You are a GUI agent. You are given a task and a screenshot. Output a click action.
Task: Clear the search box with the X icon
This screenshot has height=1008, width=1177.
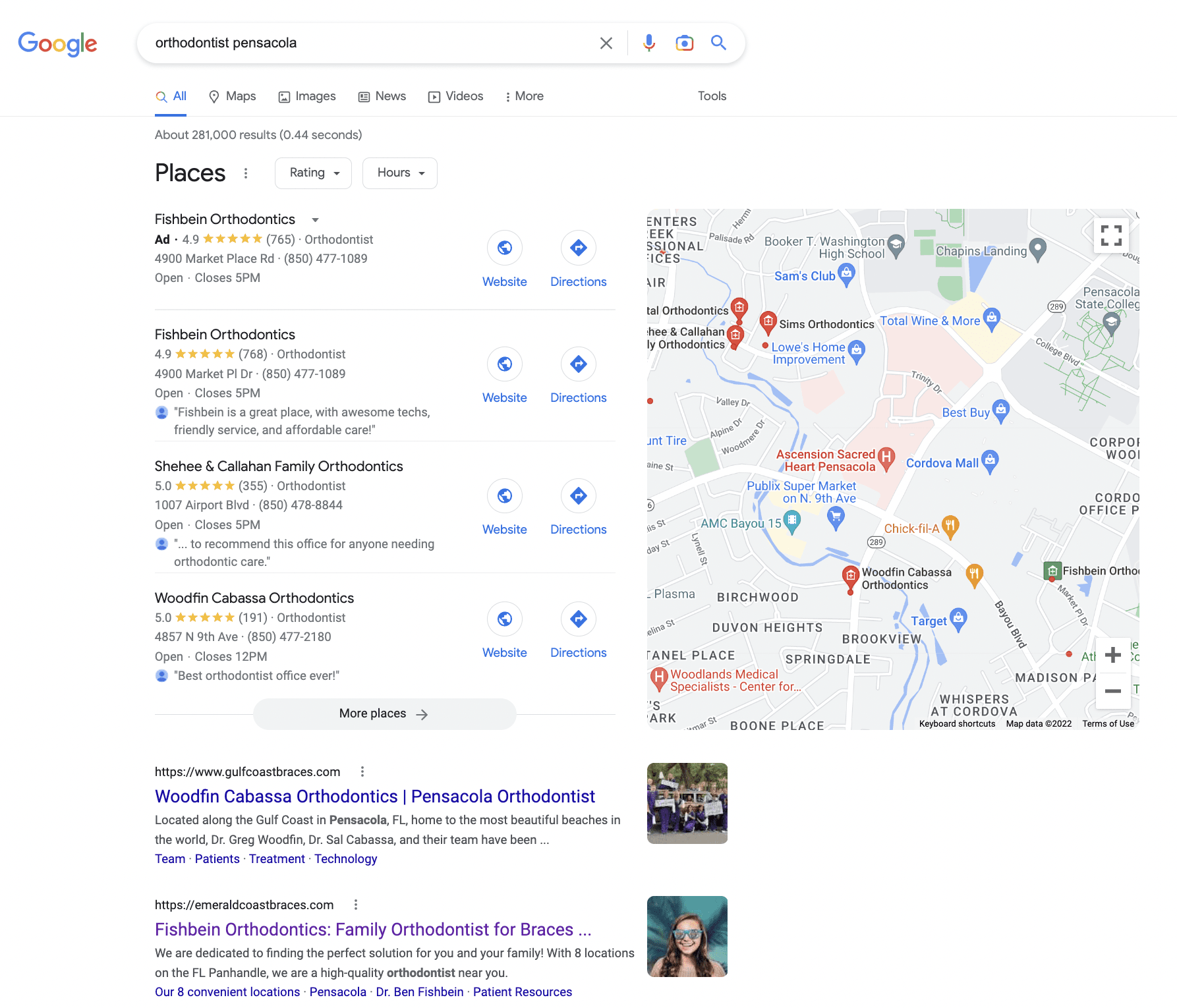(x=606, y=43)
